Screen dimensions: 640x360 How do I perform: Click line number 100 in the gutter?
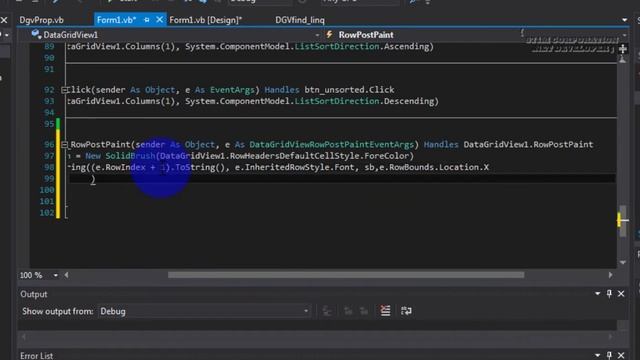(x=47, y=190)
